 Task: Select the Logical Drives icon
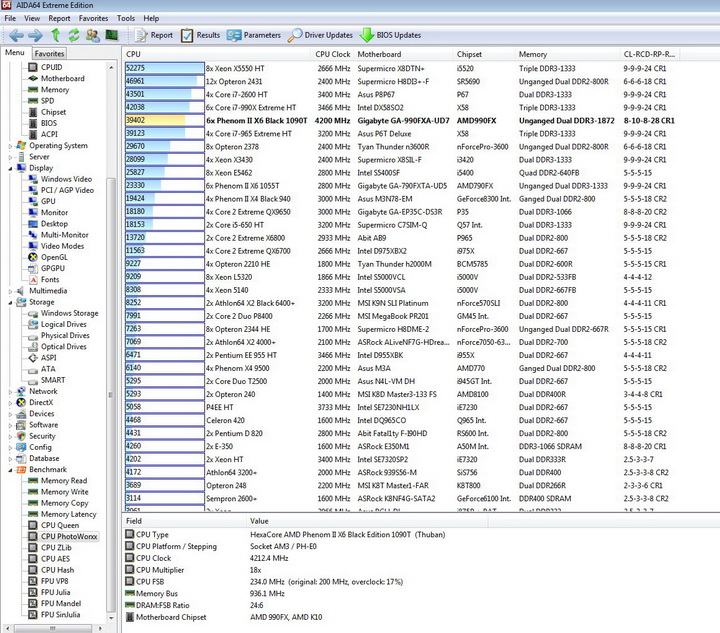[x=33, y=324]
